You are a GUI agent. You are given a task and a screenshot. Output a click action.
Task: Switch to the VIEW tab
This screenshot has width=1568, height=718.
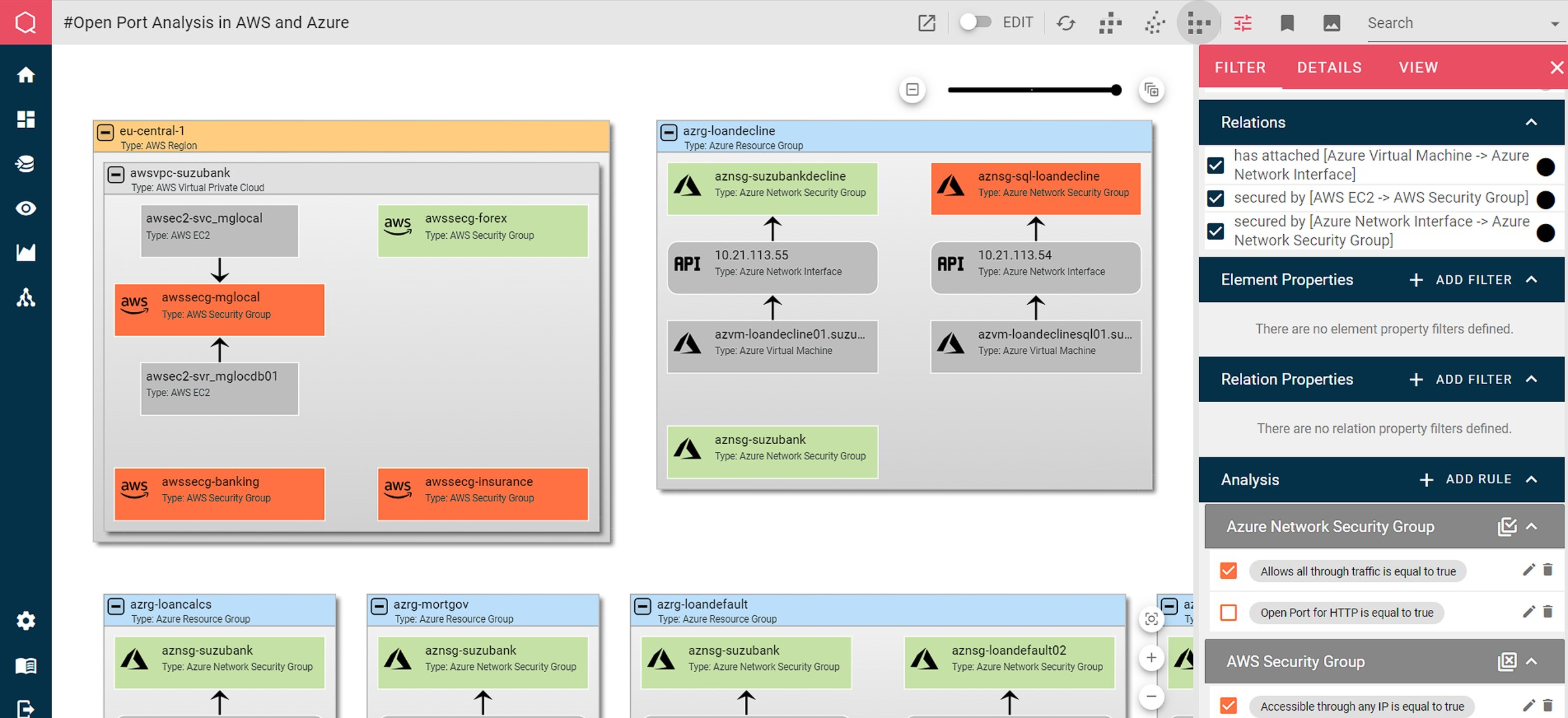(x=1418, y=67)
